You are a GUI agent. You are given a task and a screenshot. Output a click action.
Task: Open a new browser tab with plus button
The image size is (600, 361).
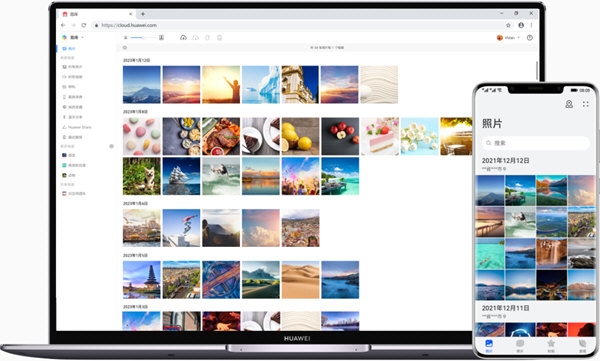[143, 14]
